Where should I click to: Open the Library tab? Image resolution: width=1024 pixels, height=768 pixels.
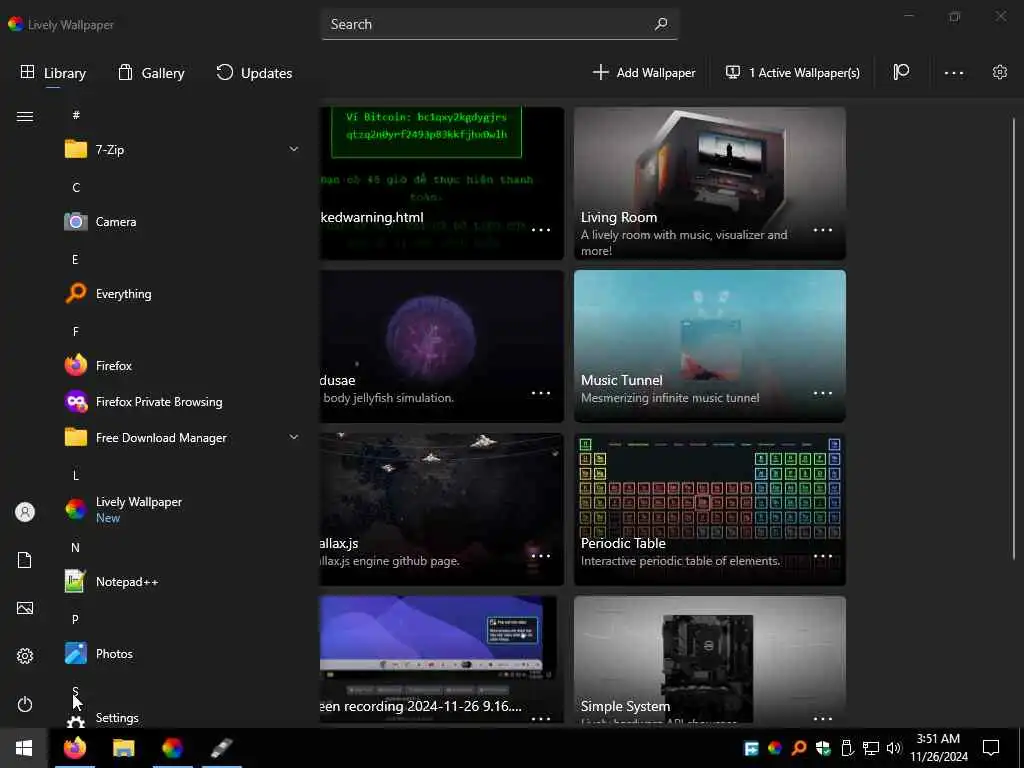pos(54,72)
